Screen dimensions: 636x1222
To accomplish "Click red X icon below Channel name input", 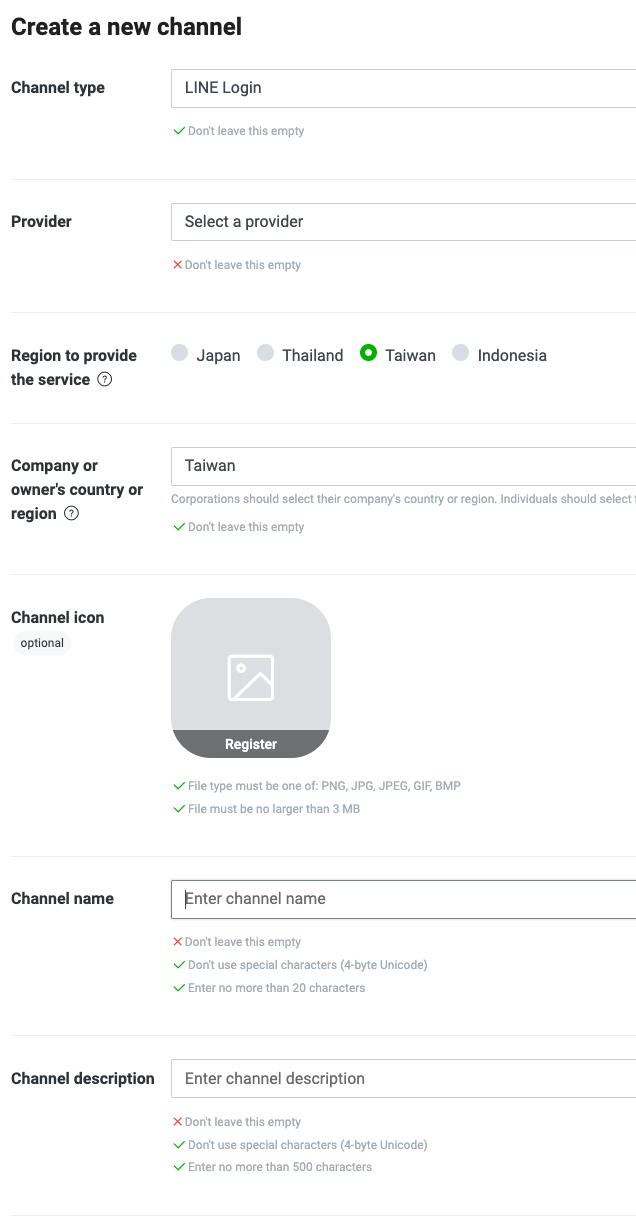I will point(177,942).
